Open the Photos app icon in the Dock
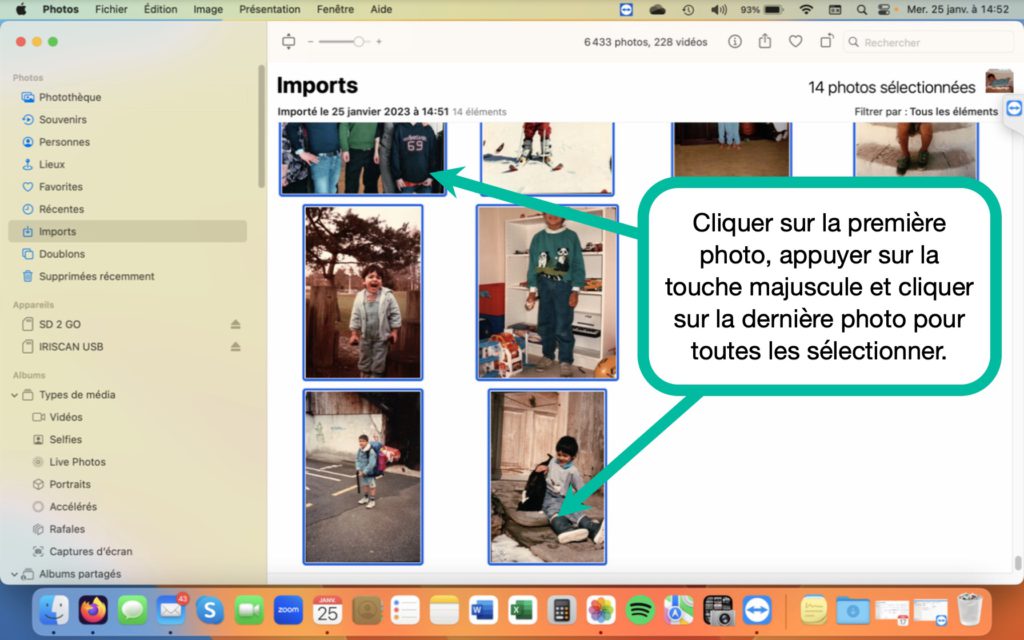 (600, 609)
